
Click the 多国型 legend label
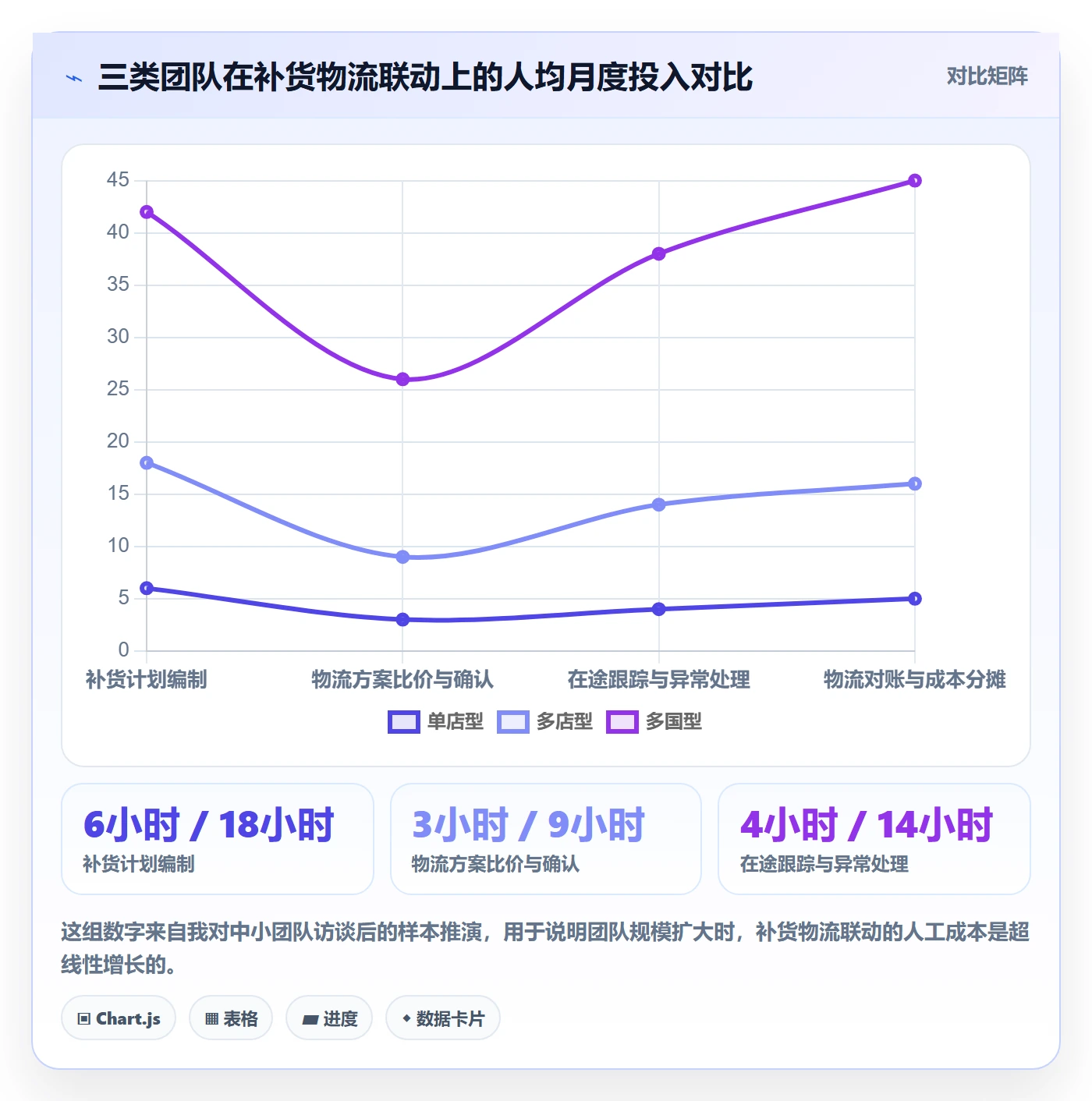coord(673,722)
